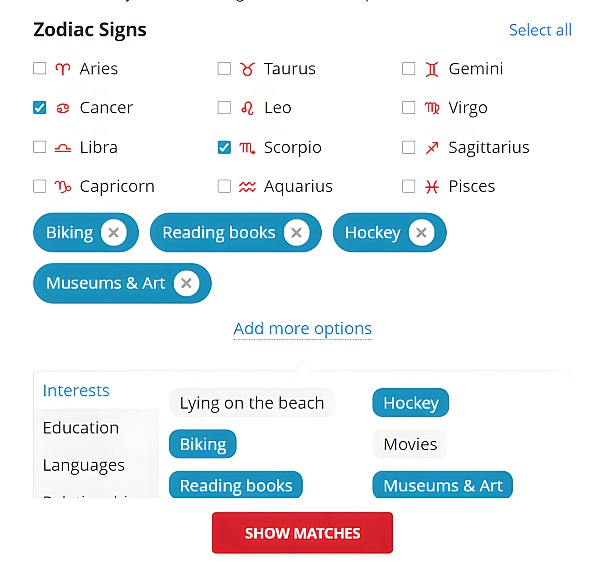600x561 pixels.
Task: Uncheck the Scorpio checkbox
Action: 224,148
